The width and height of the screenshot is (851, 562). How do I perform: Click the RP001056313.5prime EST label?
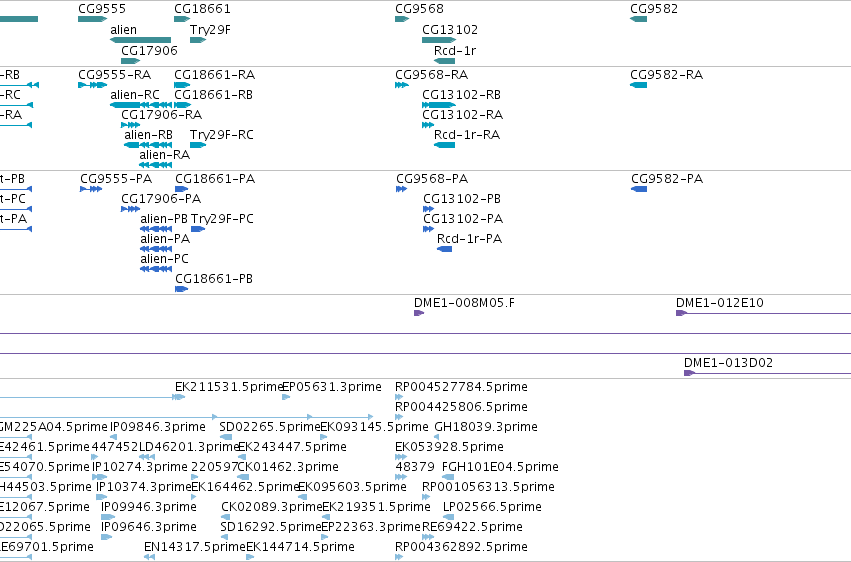point(488,487)
